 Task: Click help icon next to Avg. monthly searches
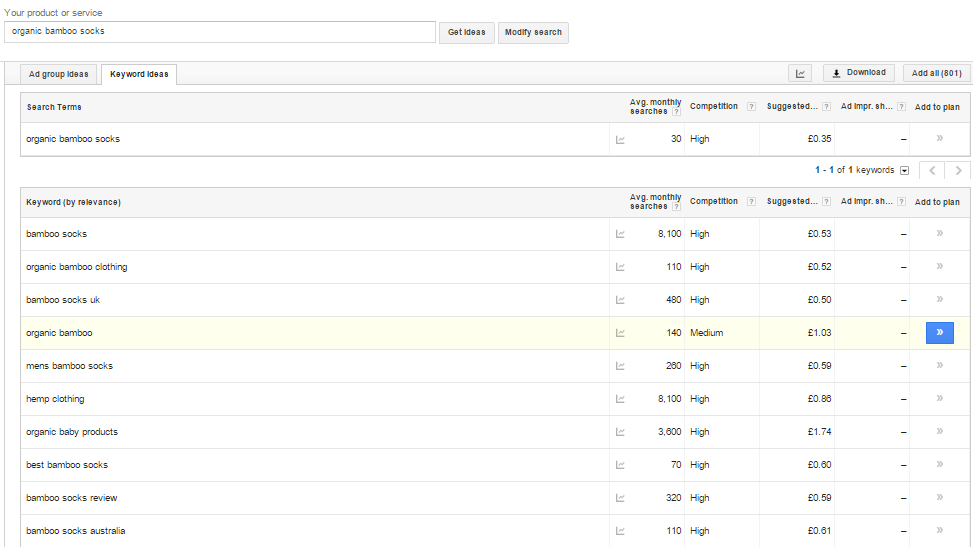coord(676,112)
